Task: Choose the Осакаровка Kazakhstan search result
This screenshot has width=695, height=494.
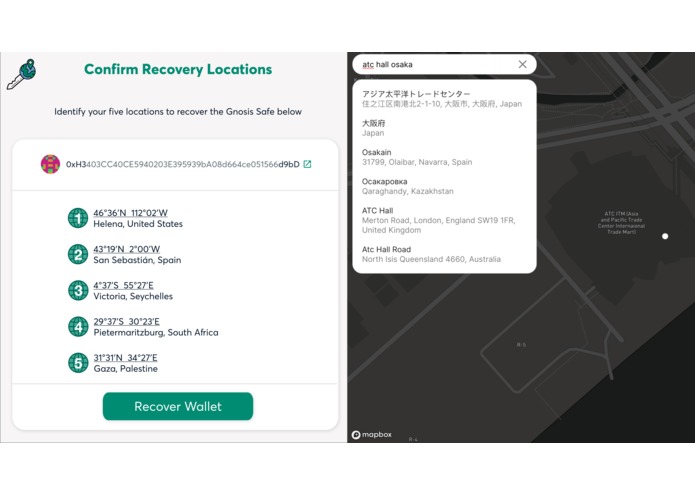Action: pyautogui.click(x=444, y=187)
